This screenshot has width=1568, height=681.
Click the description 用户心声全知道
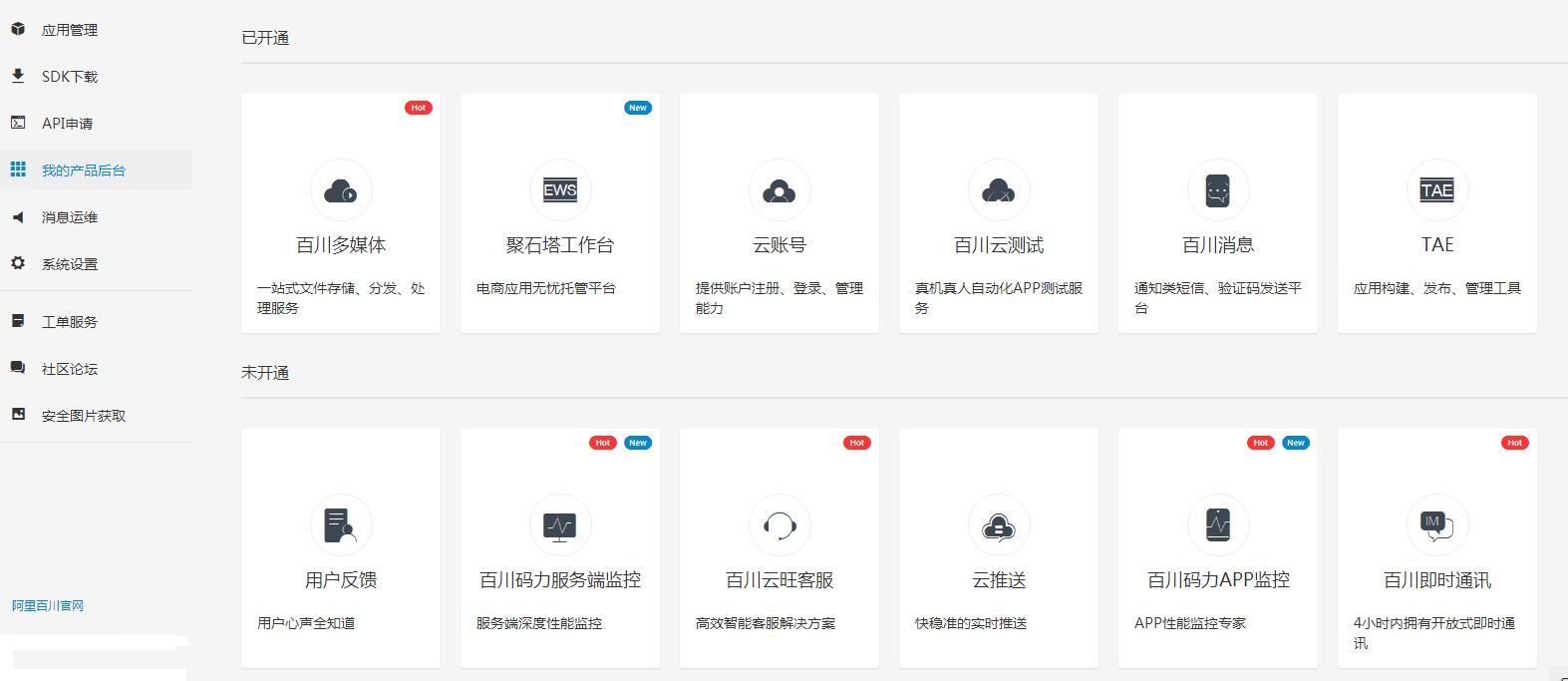(x=306, y=623)
